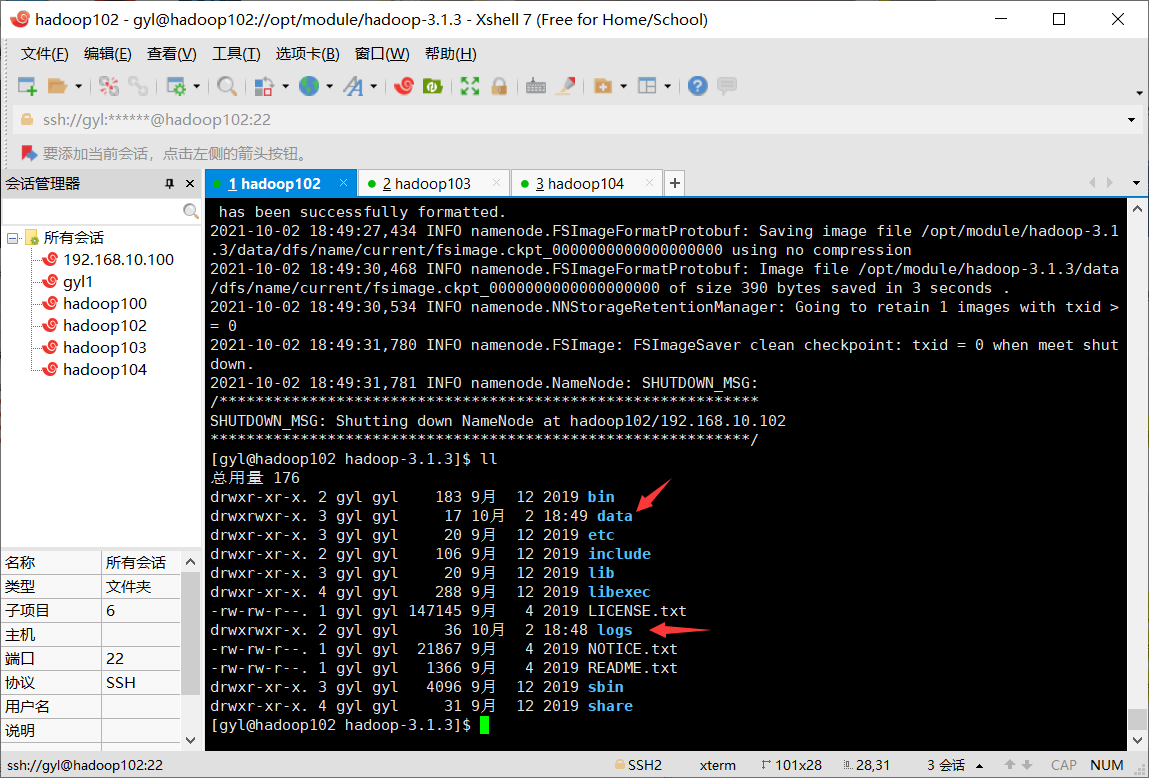The image size is (1149, 778).
Task: Select session 192.168.10.100
Action: [x=118, y=259]
